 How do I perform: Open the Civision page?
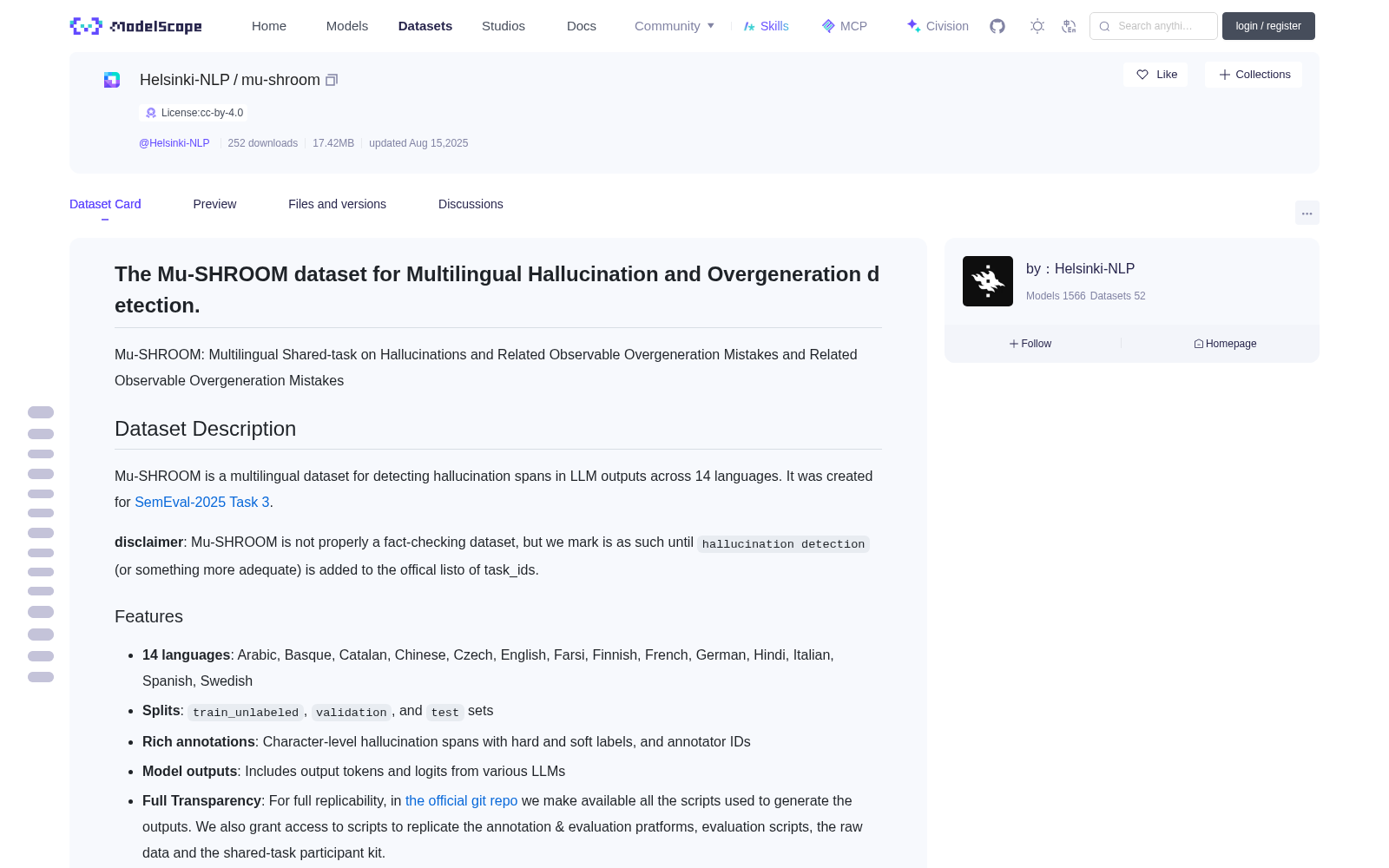(938, 26)
